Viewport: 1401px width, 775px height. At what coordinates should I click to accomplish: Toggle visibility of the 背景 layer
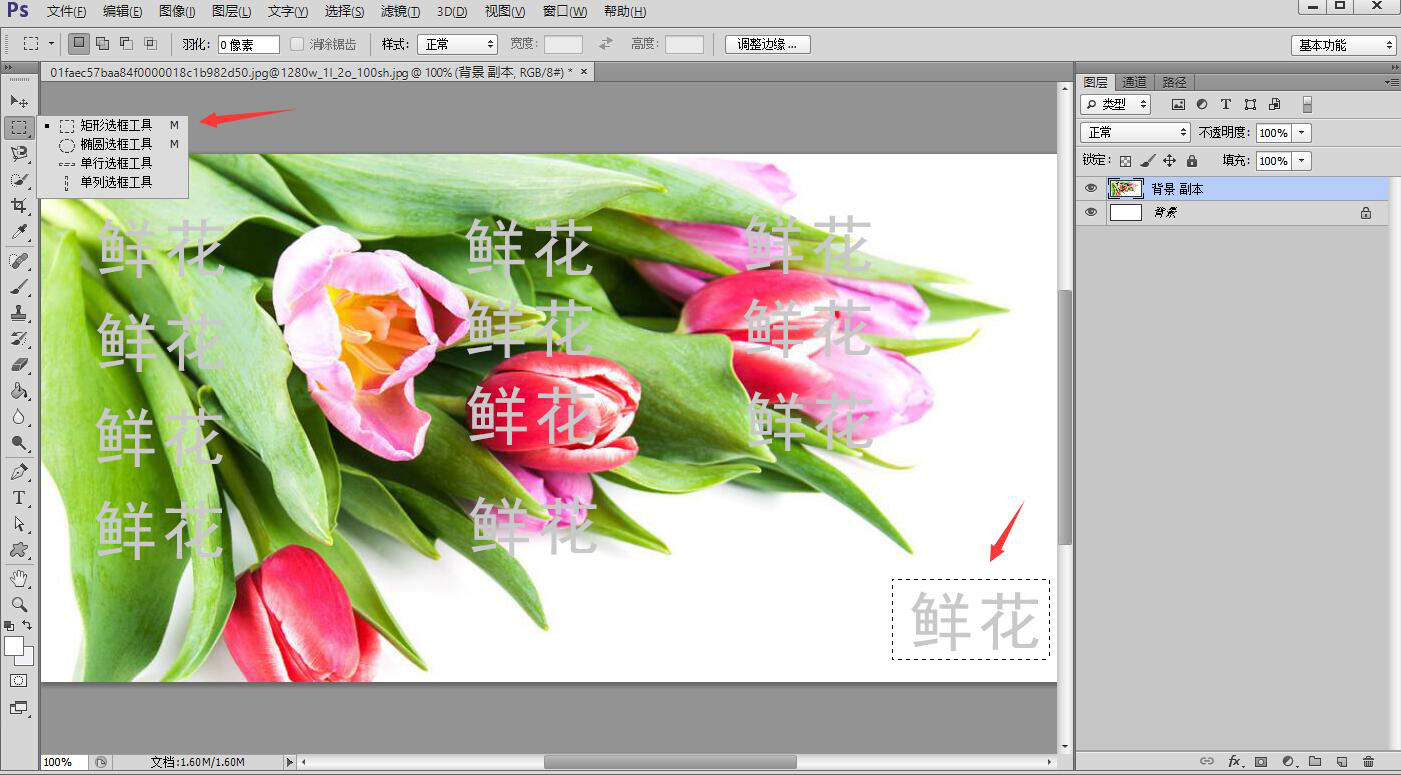click(1091, 212)
